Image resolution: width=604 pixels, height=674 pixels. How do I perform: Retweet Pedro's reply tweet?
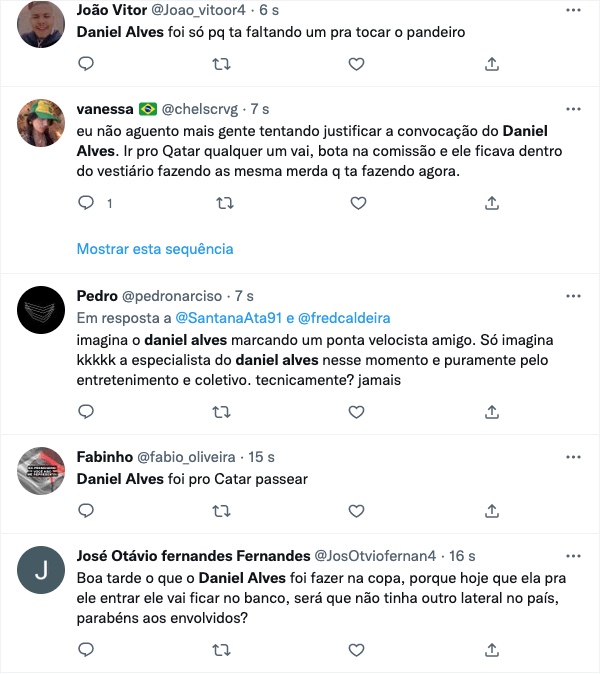pyautogui.click(x=225, y=411)
